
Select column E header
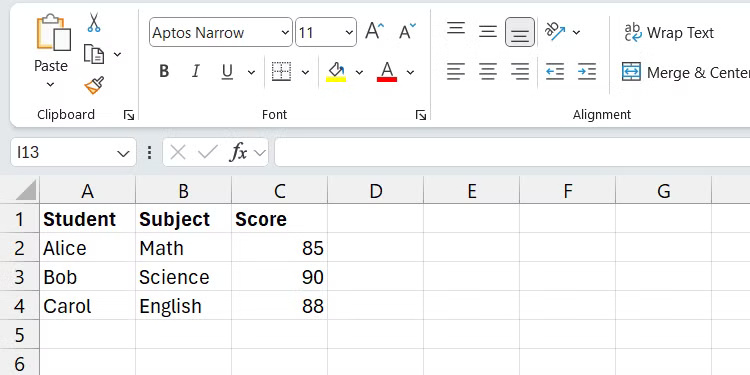[472, 191]
